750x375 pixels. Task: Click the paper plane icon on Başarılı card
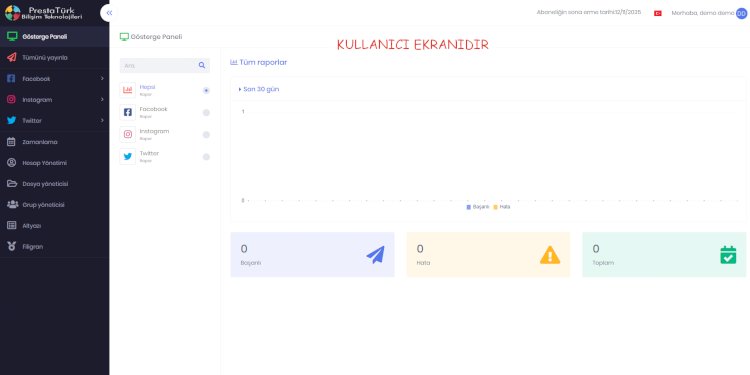pos(375,254)
